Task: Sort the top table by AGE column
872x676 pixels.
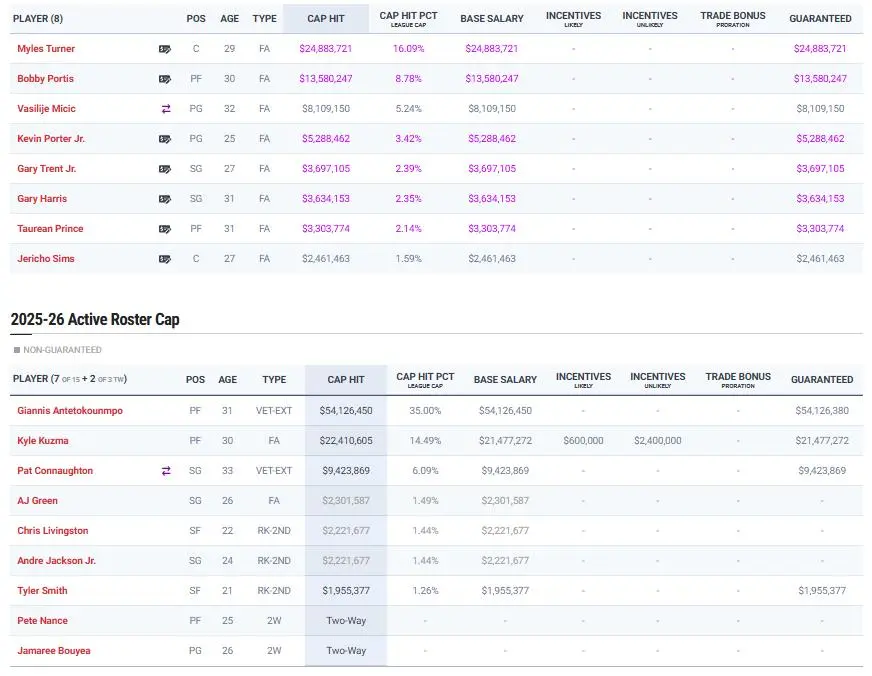Action: pyautogui.click(x=229, y=19)
